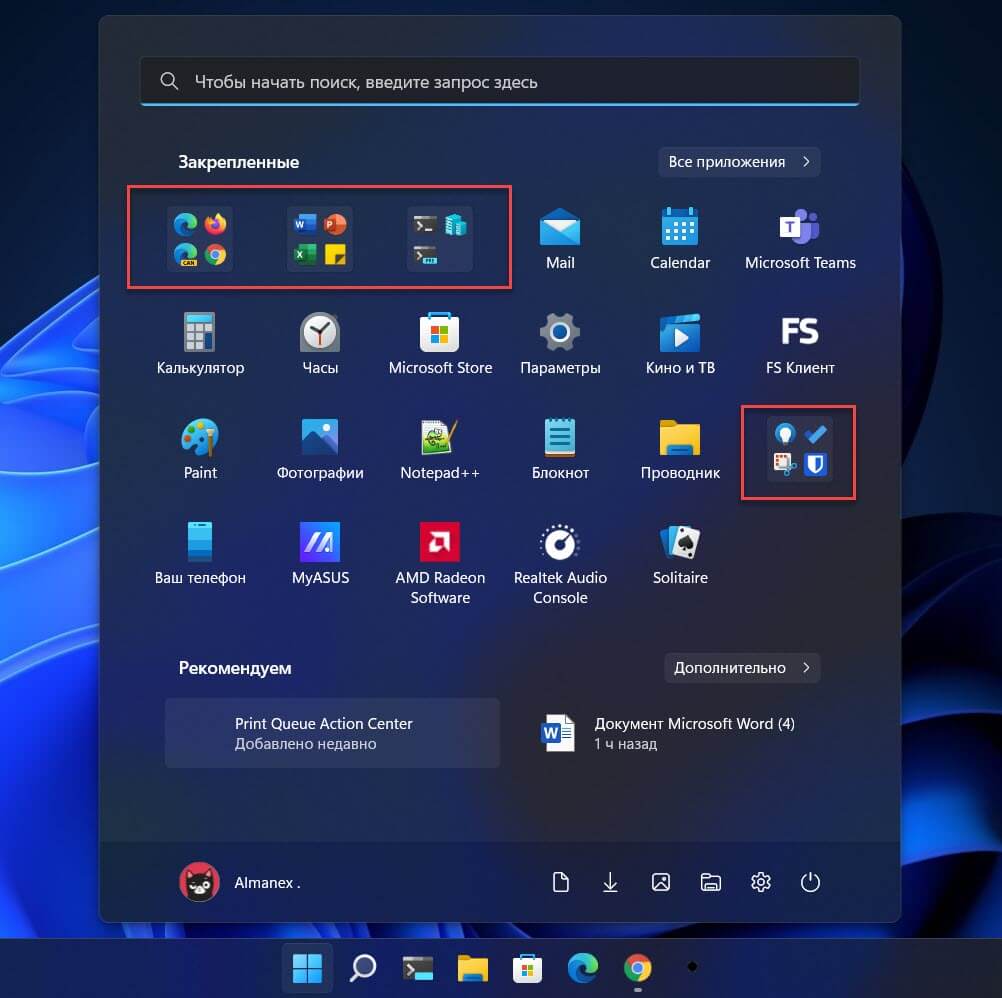Screen dimensions: 1002x998
Task: Open Ваш телефон app
Action: [x=200, y=552]
